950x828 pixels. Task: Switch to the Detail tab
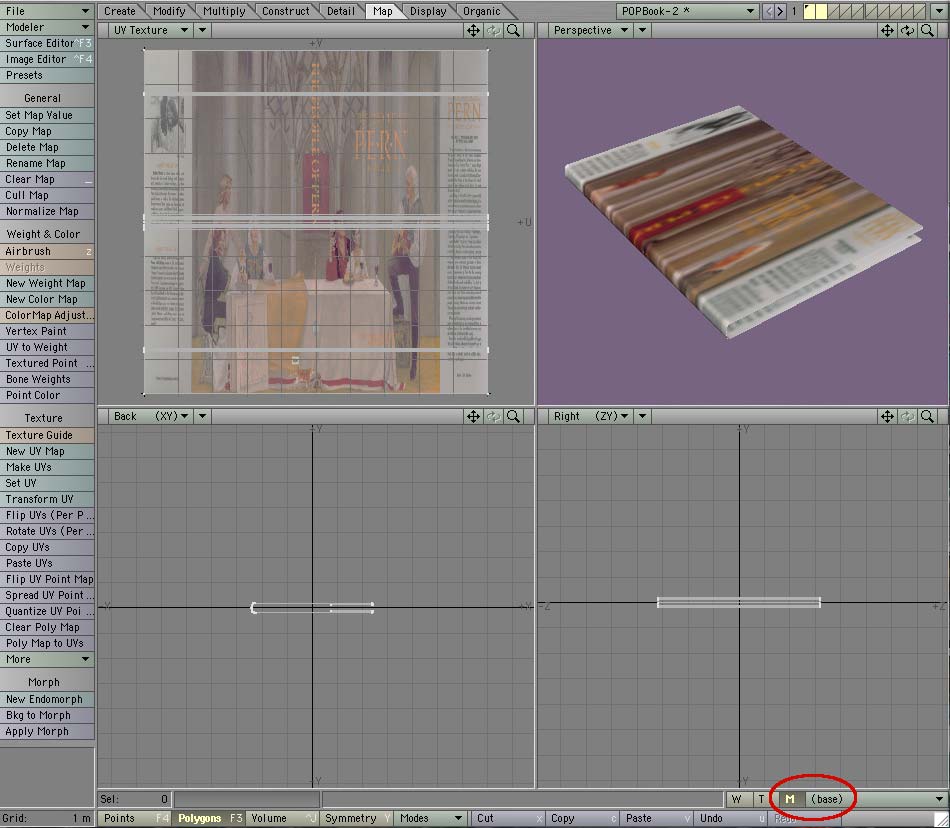(x=340, y=11)
